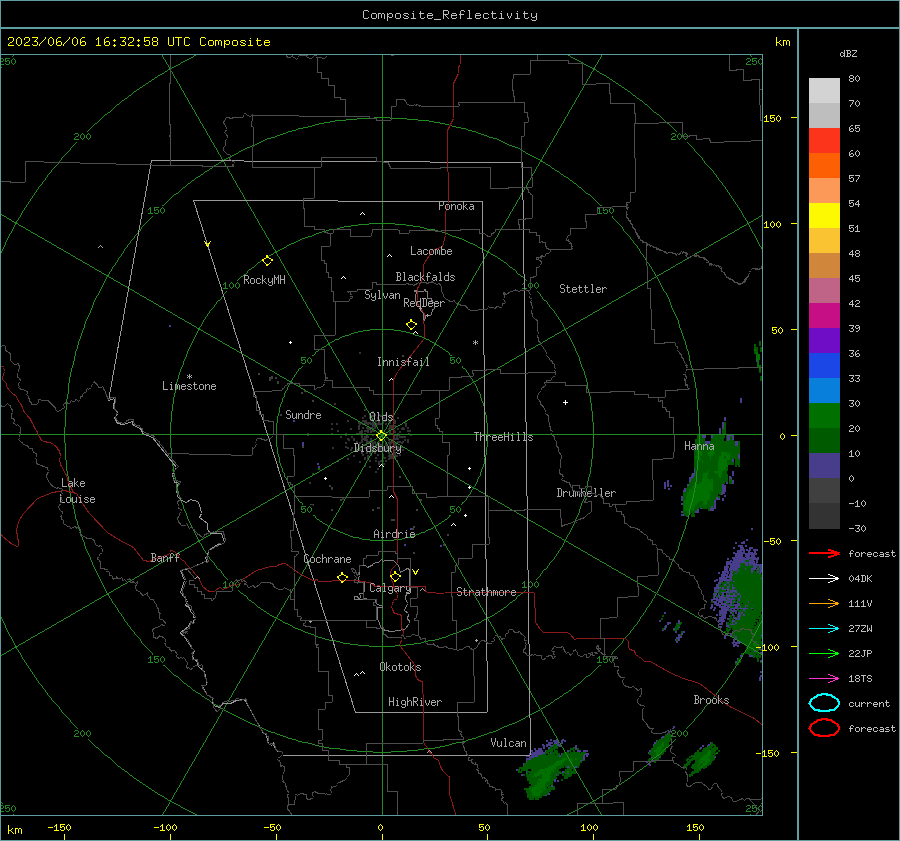Click the Brooks label

coord(711,700)
